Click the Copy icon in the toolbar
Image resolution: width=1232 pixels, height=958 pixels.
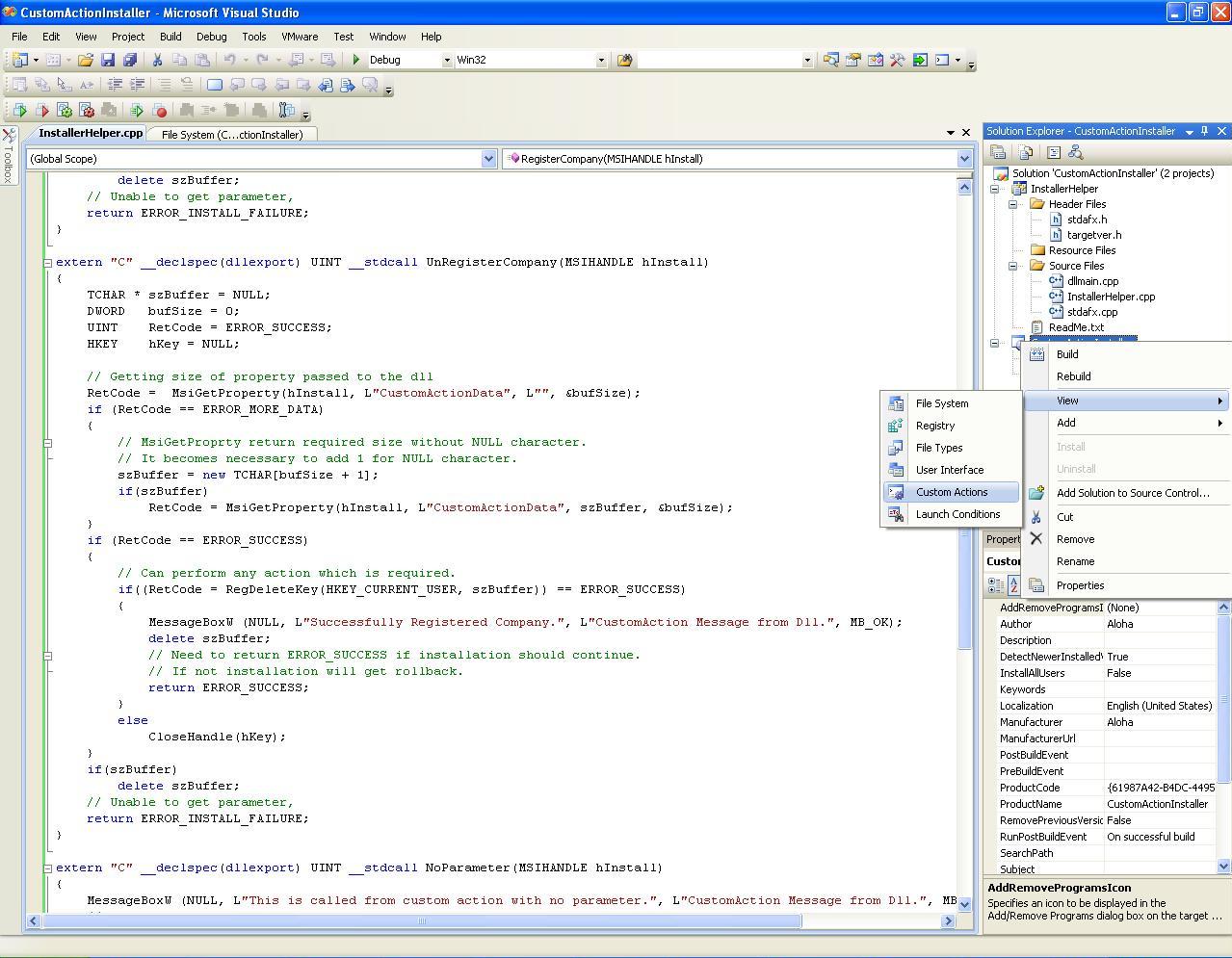(x=179, y=60)
